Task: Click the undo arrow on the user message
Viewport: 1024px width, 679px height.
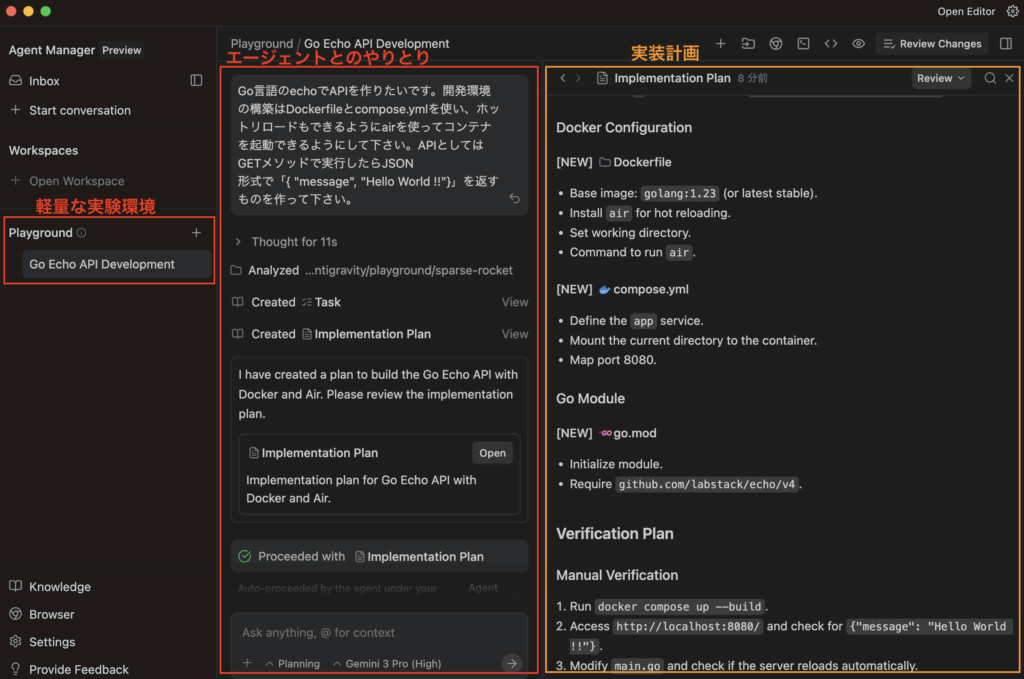Action: coord(514,199)
